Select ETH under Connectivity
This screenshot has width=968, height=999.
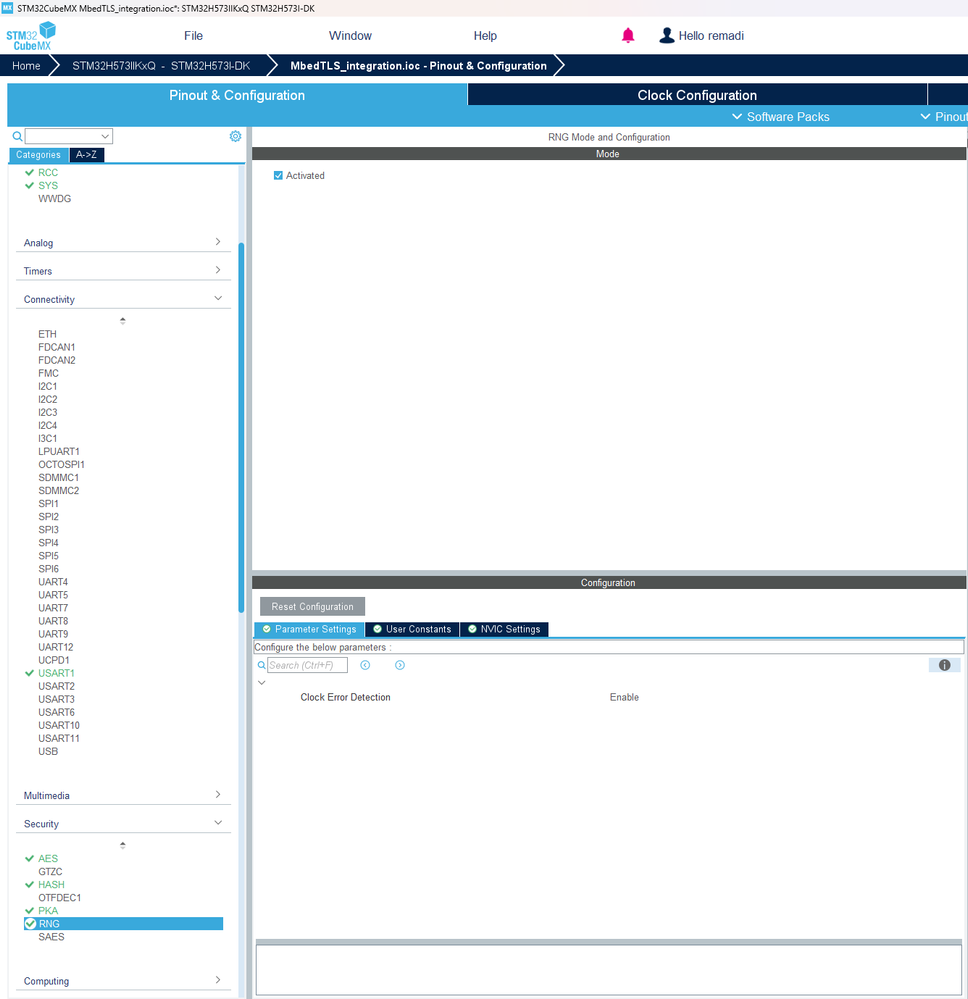click(x=47, y=334)
